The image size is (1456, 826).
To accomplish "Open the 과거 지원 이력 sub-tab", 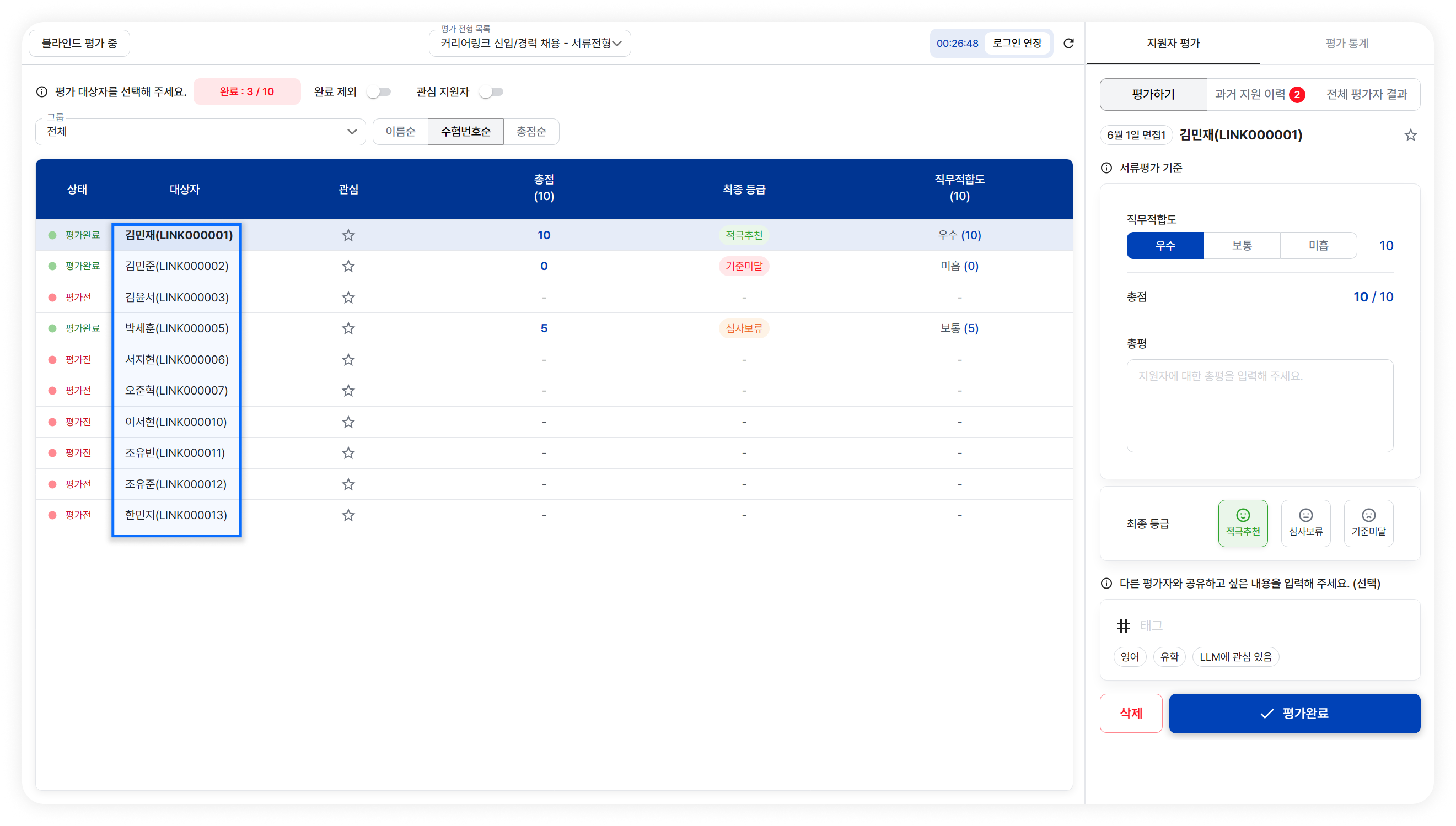I will coord(1260,94).
